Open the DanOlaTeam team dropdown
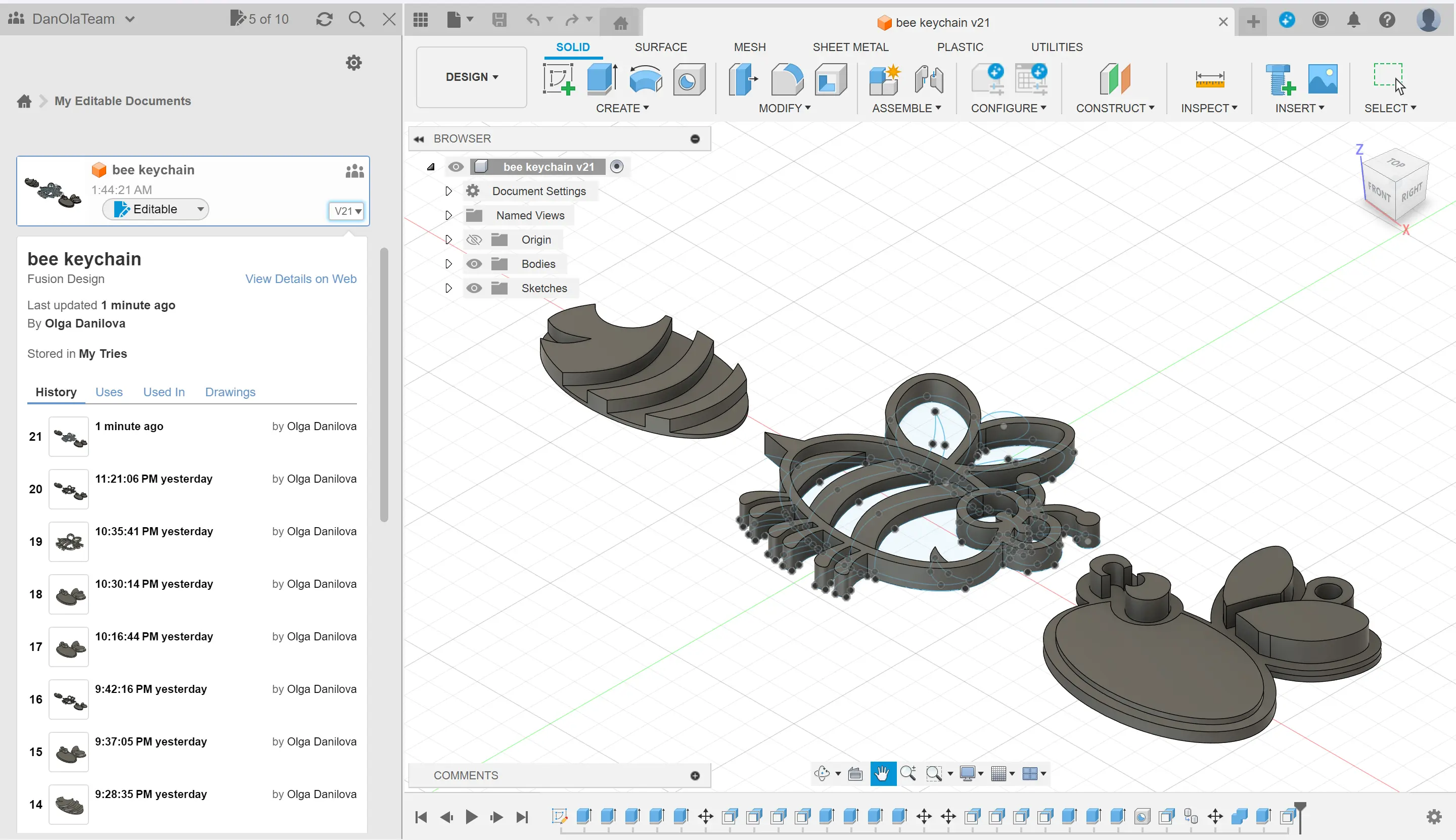1456x840 pixels. [x=73, y=19]
